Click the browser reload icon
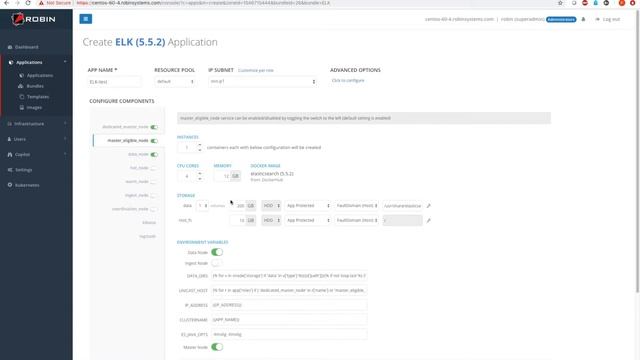This screenshot has width=640, height=360. tap(28, 3)
